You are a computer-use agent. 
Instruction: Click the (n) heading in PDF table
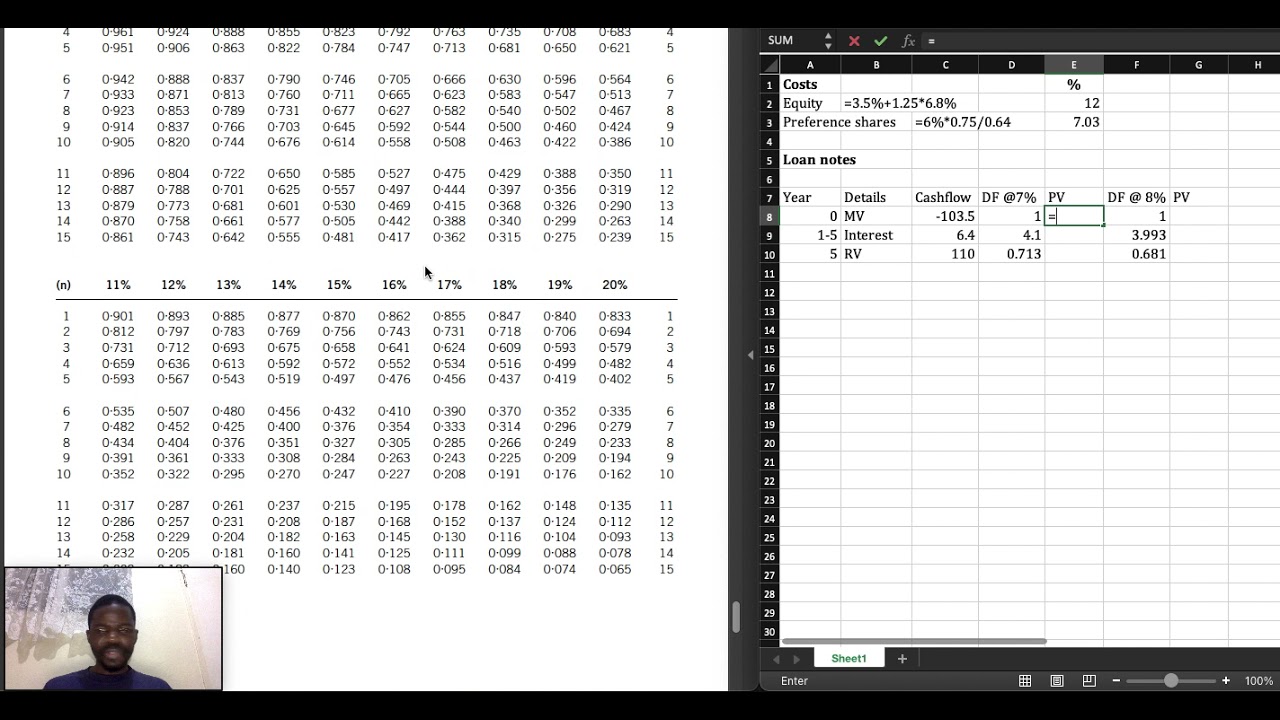64,285
